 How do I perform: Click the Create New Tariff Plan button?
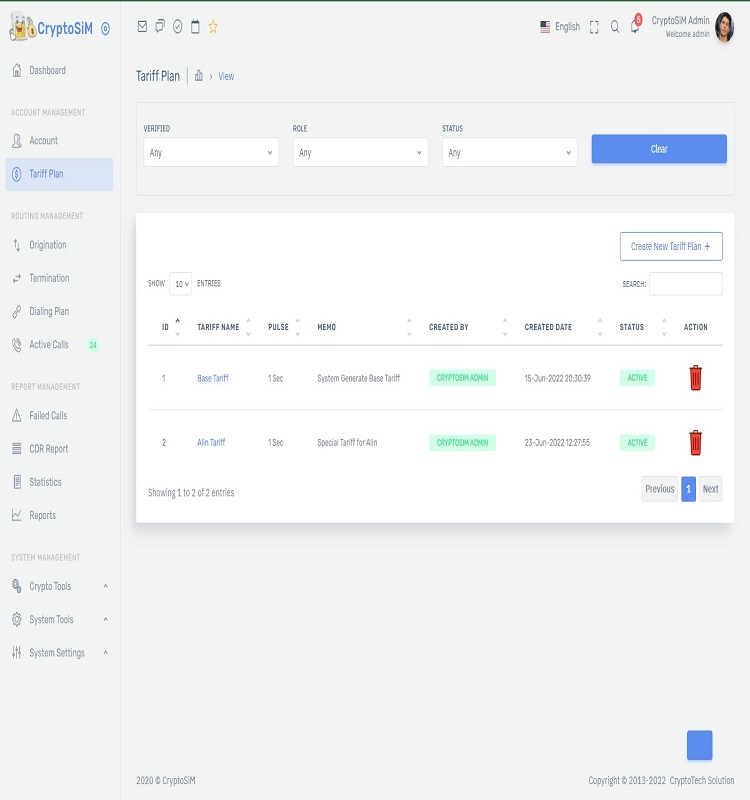tap(670, 246)
